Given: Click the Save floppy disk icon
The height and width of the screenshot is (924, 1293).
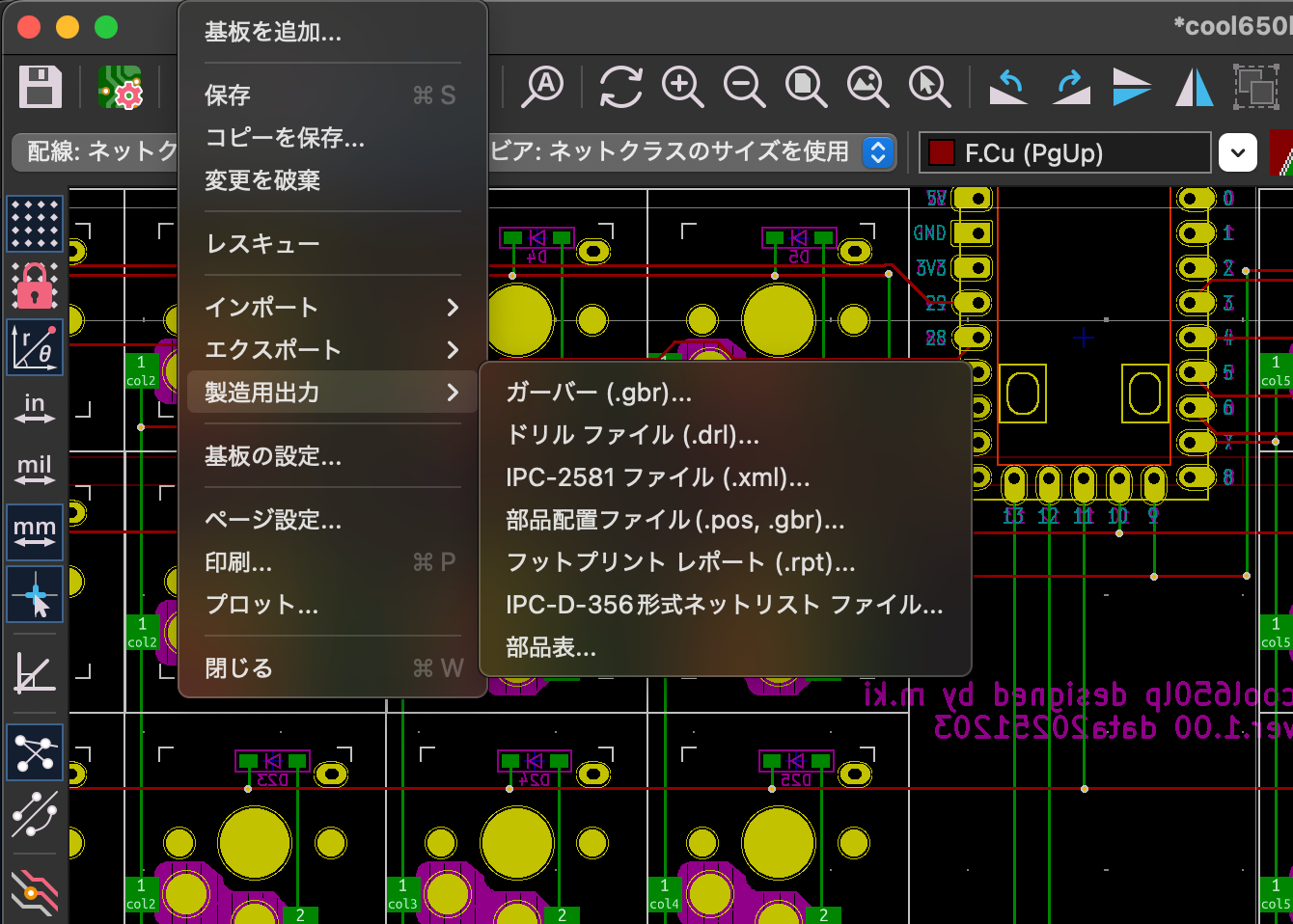Looking at the screenshot, I should point(41,87).
